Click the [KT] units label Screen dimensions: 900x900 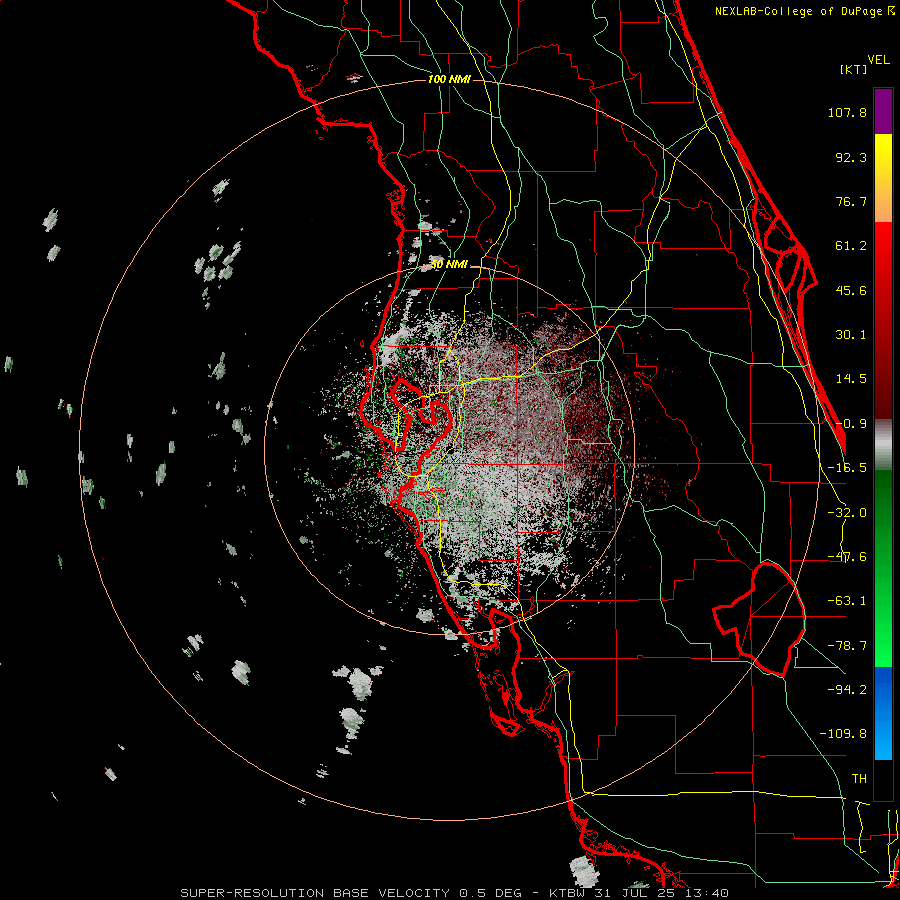click(854, 70)
